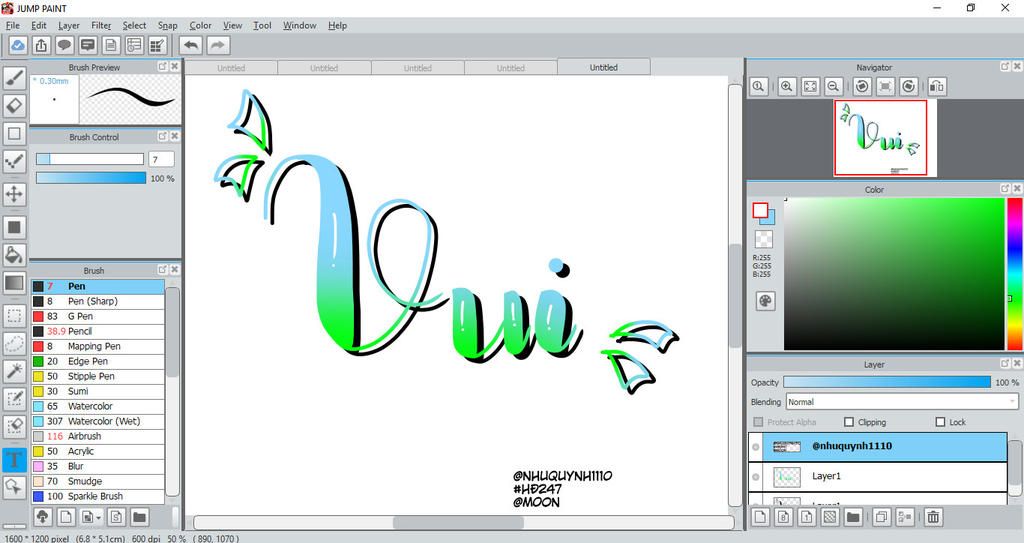
Task: Enable the Clipping checkbox
Action: click(x=849, y=422)
